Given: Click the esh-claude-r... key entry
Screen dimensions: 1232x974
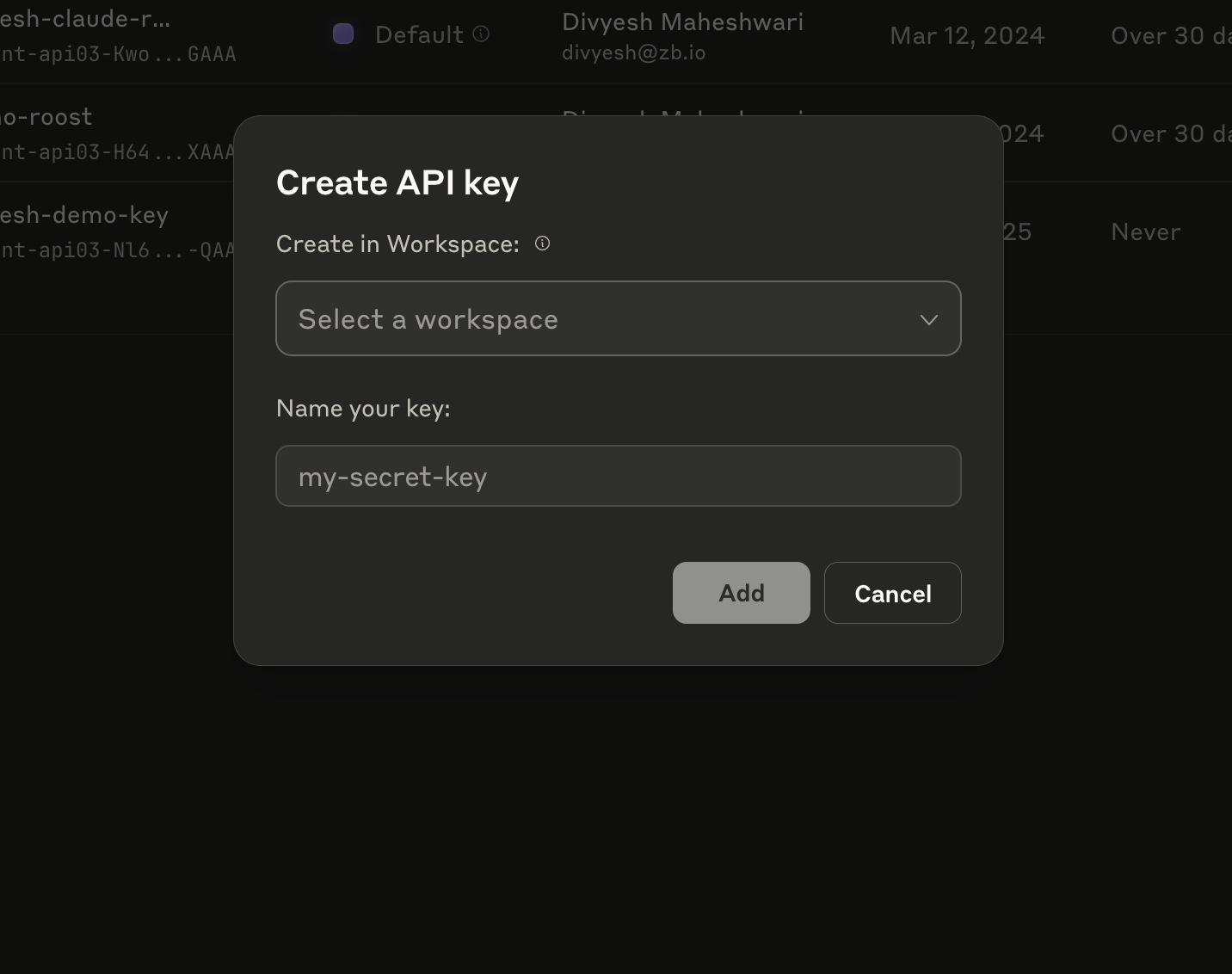Looking at the screenshot, I should (84, 18).
